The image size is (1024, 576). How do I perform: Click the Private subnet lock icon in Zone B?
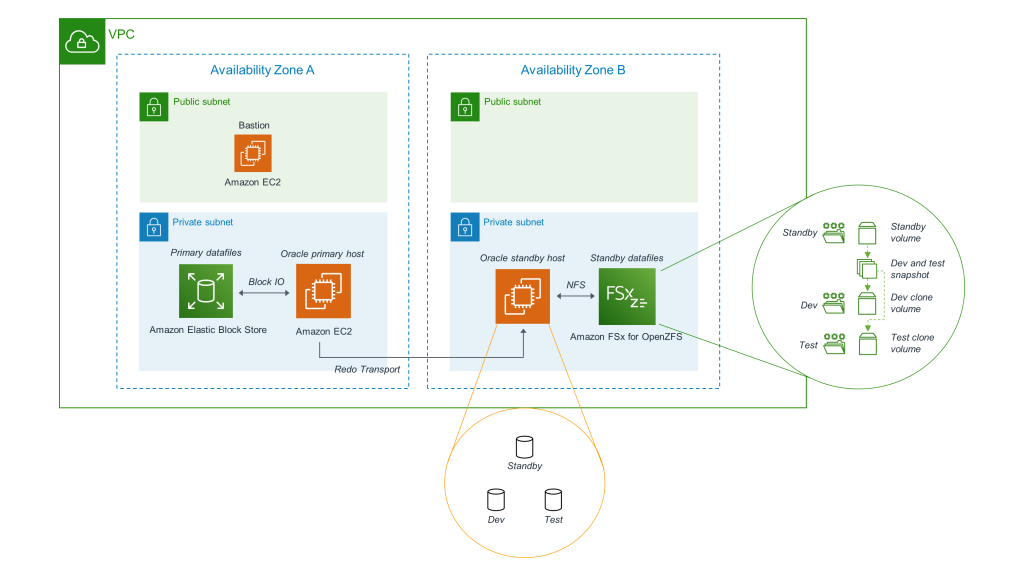tap(464, 227)
